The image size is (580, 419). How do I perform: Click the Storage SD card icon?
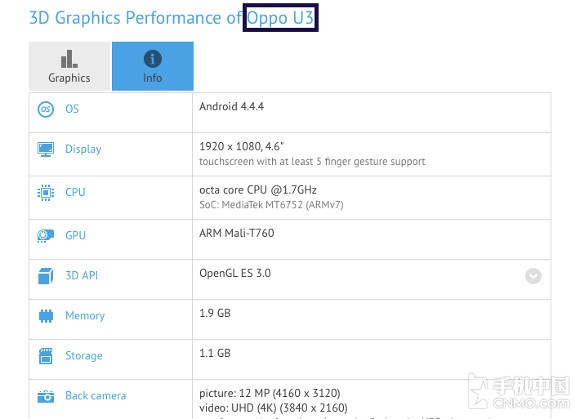click(x=45, y=356)
